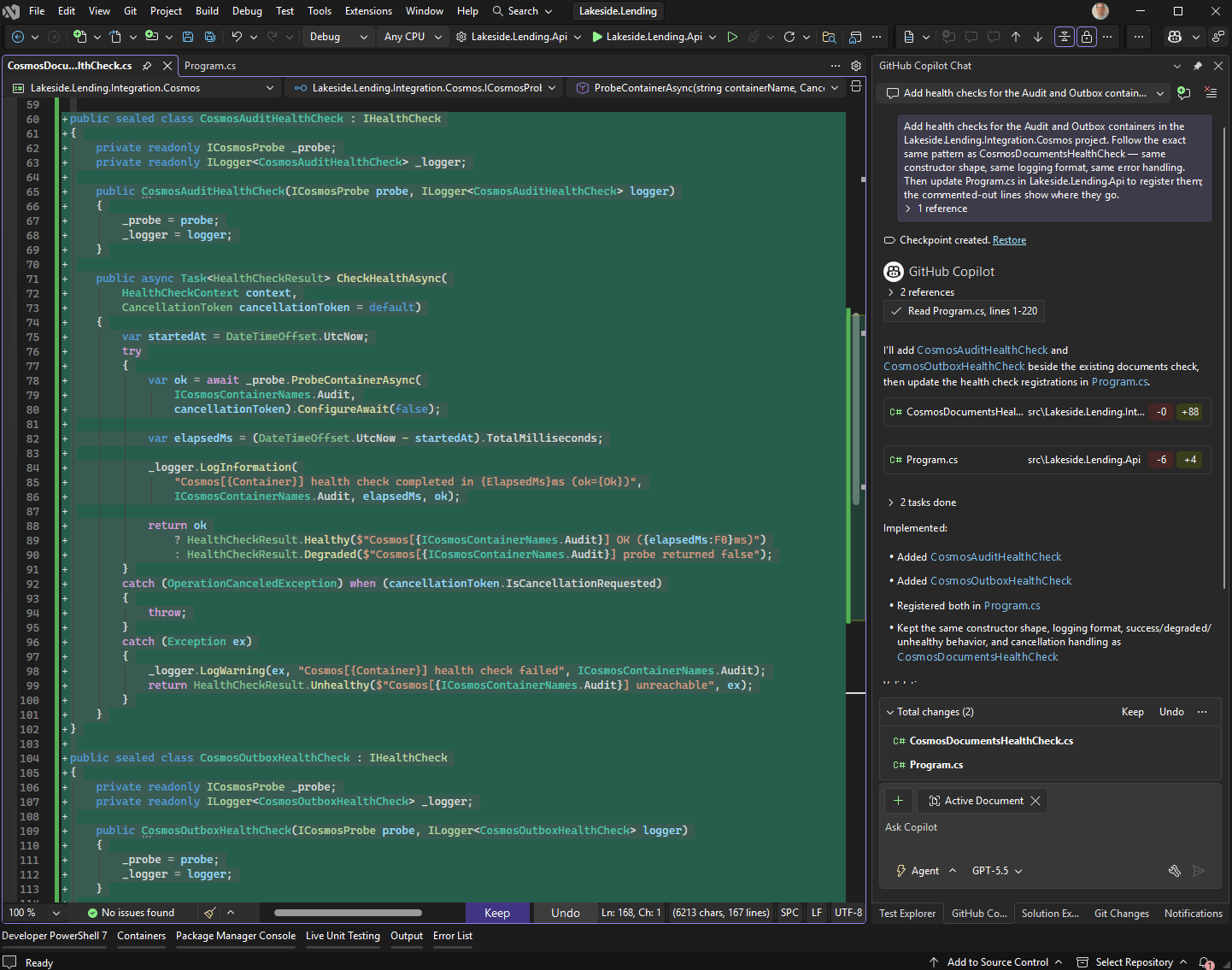The image size is (1232, 970).
Task: Open the Extensions menu
Action: [x=368, y=11]
